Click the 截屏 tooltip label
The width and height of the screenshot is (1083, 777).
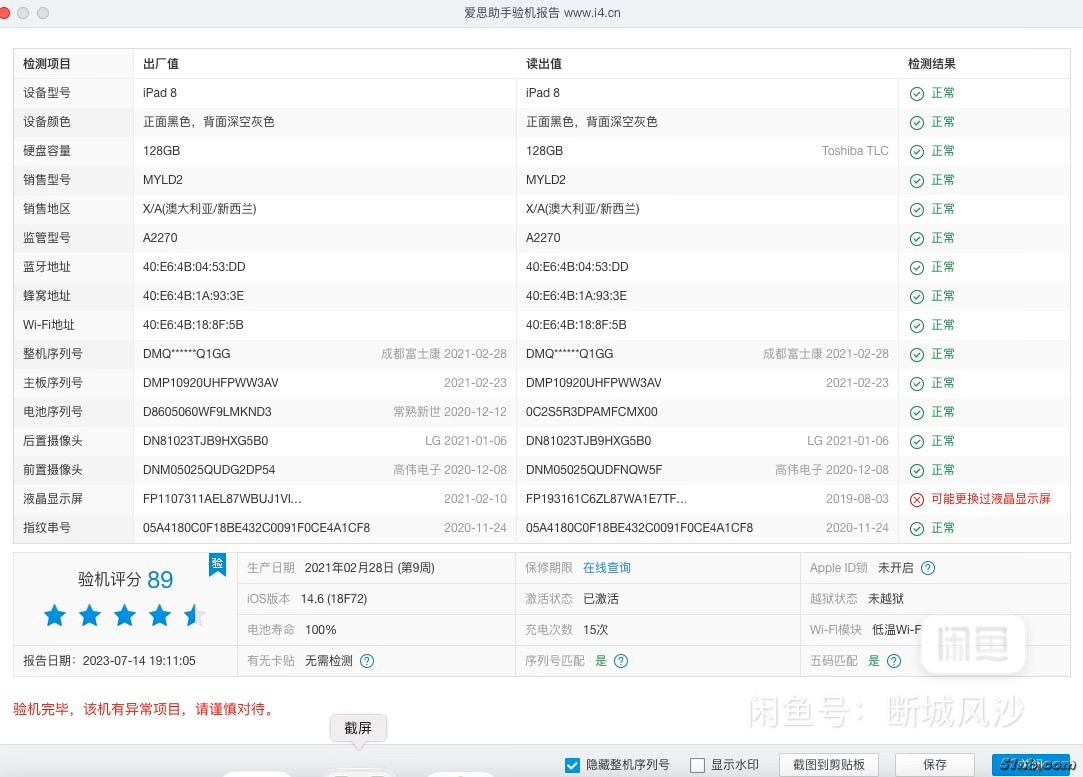(358, 728)
